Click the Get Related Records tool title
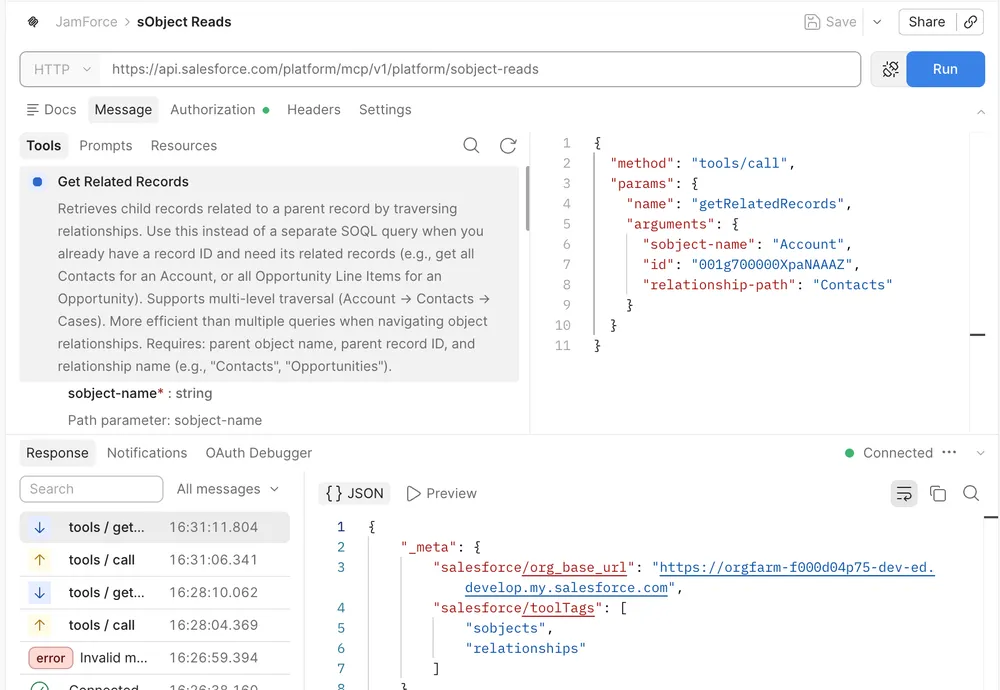This screenshot has width=1000, height=690. (x=123, y=182)
